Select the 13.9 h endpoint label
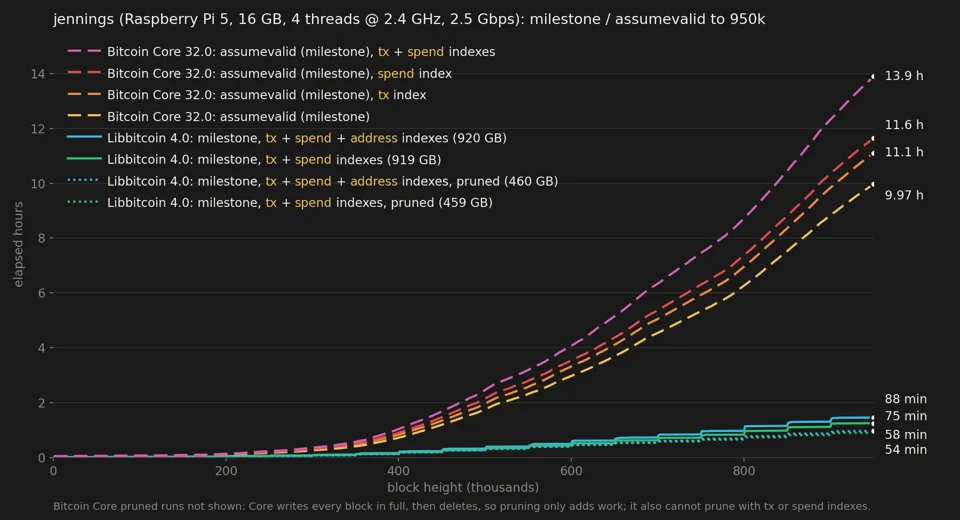The height and width of the screenshot is (520, 960). click(904, 76)
